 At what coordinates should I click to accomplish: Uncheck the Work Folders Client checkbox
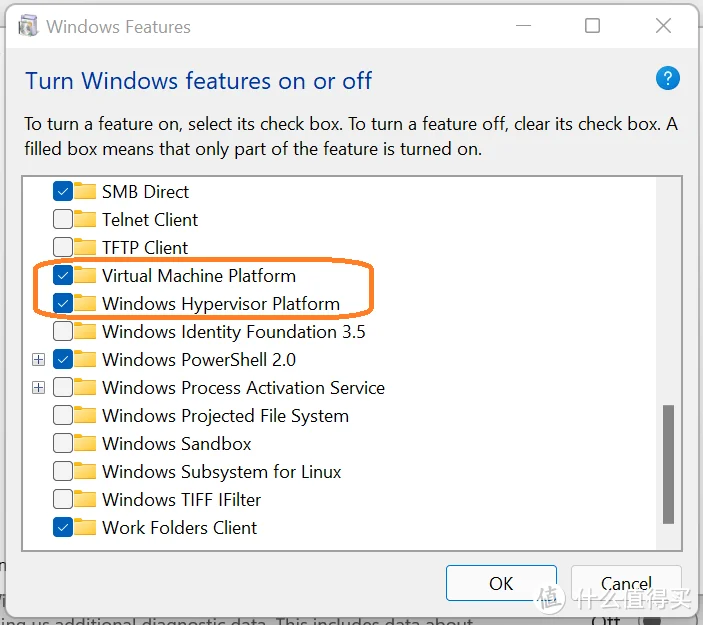click(x=63, y=528)
